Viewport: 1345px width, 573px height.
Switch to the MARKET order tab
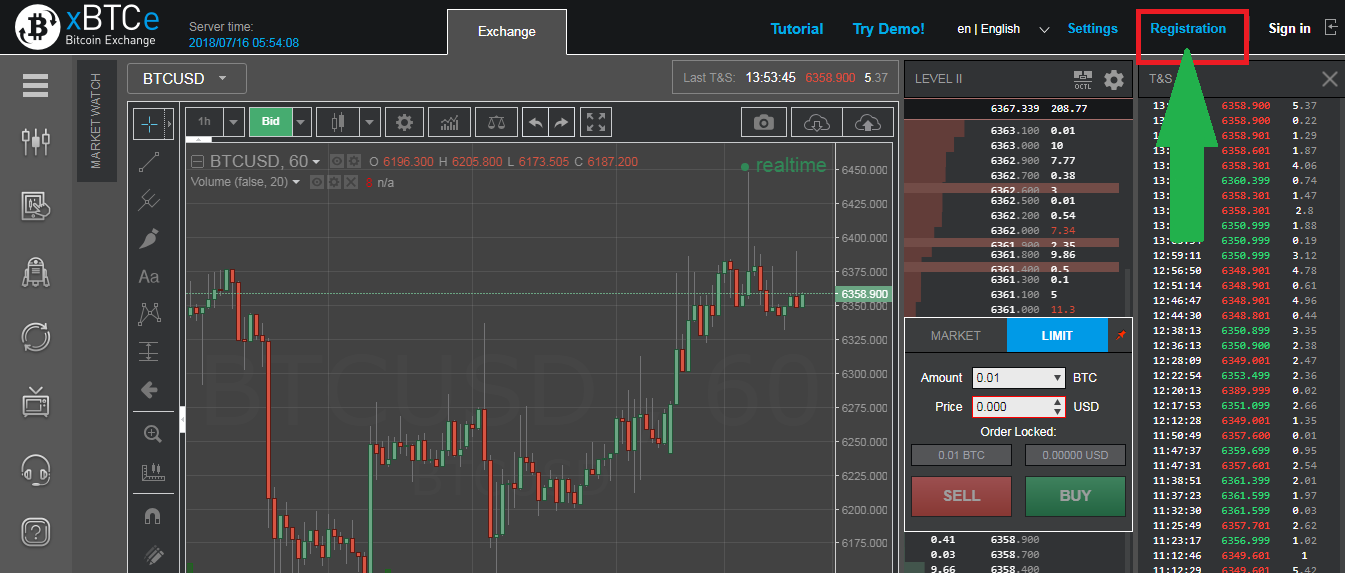956,336
